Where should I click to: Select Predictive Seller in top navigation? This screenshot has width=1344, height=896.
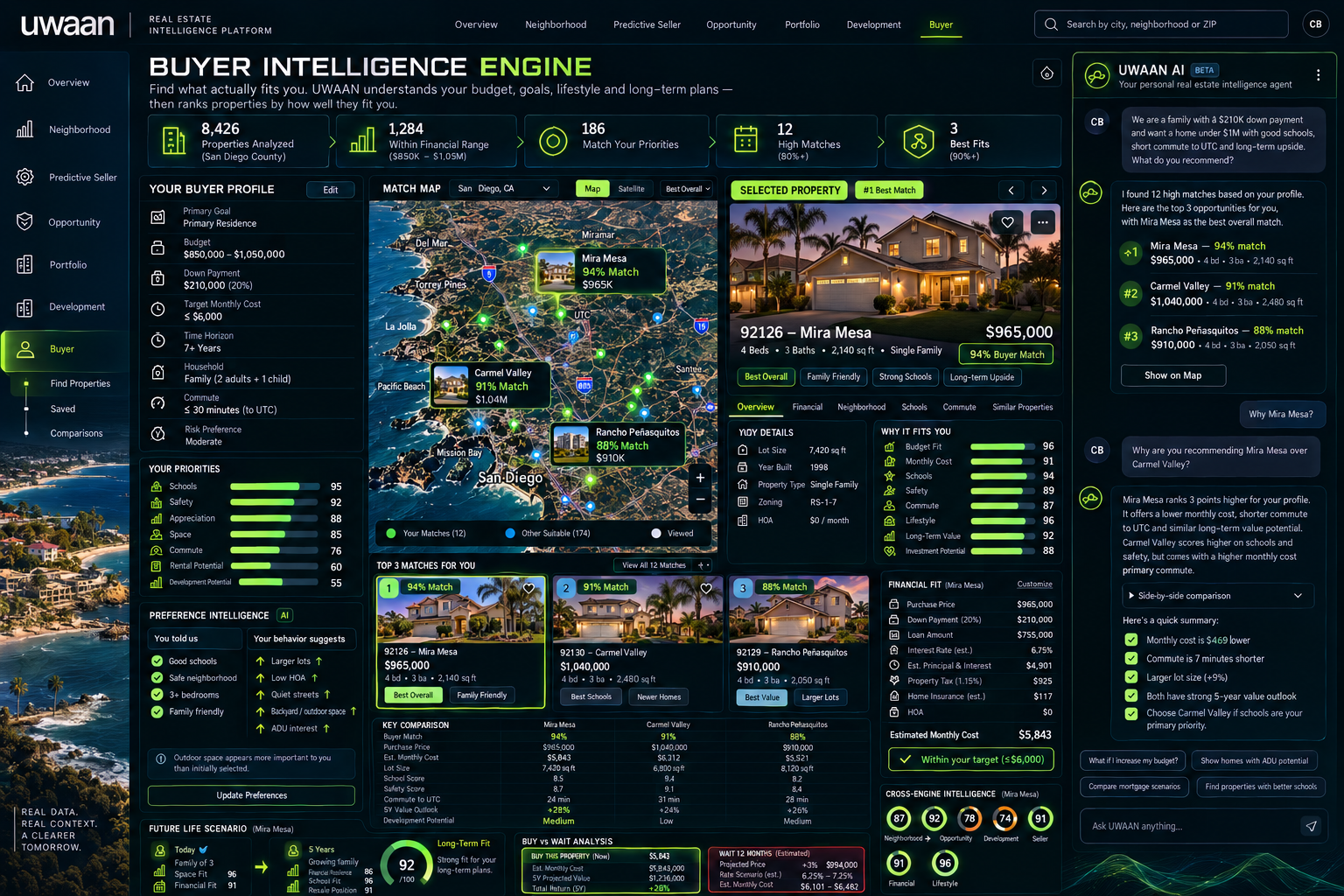point(647,24)
